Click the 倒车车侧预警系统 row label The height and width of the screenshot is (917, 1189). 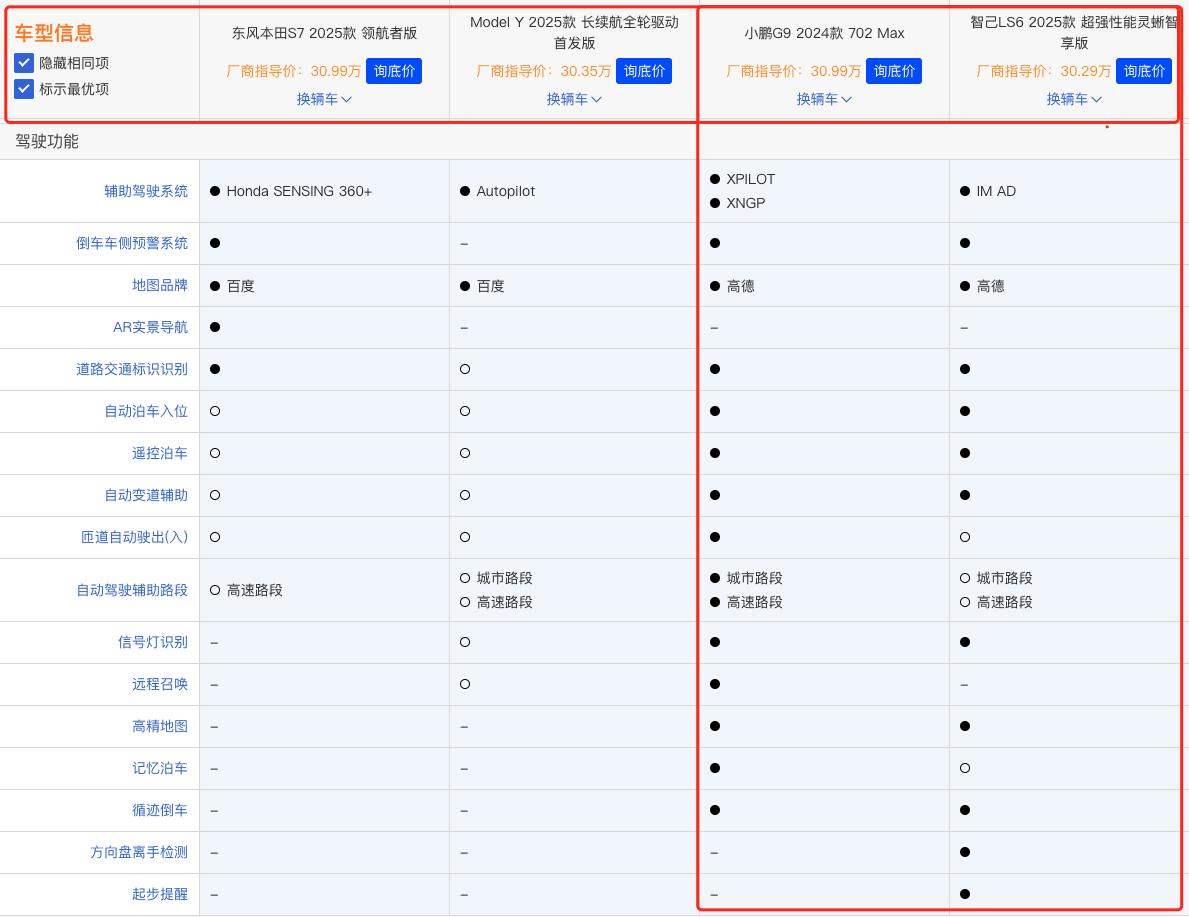(x=132, y=243)
